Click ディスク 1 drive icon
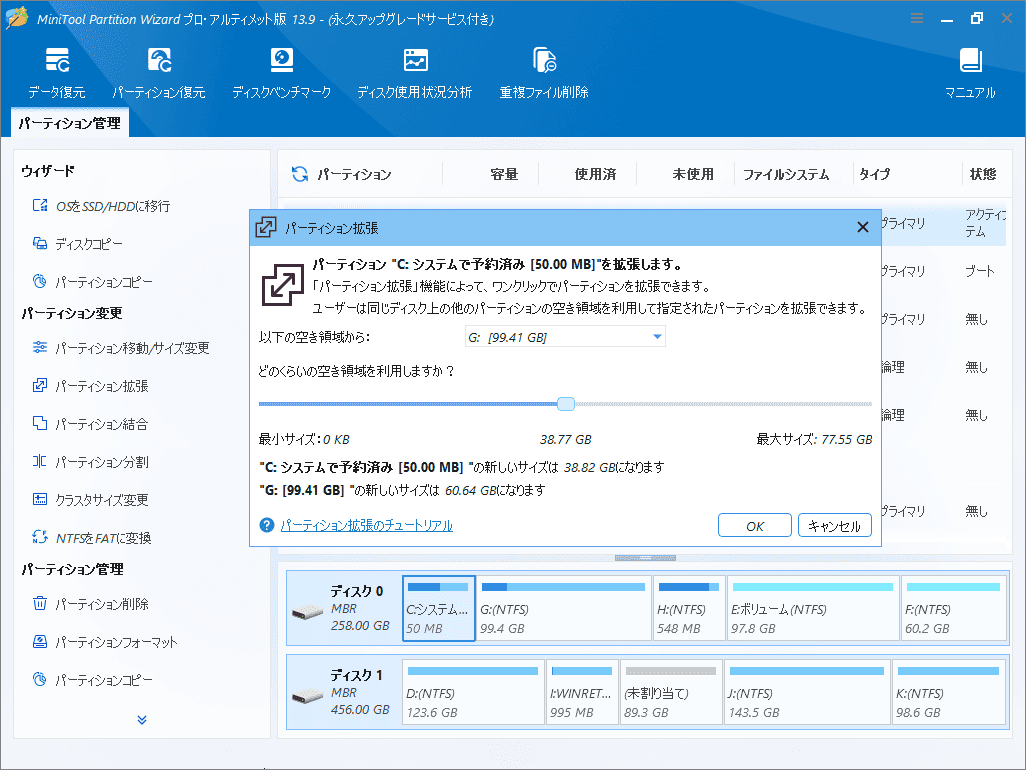 (307, 696)
